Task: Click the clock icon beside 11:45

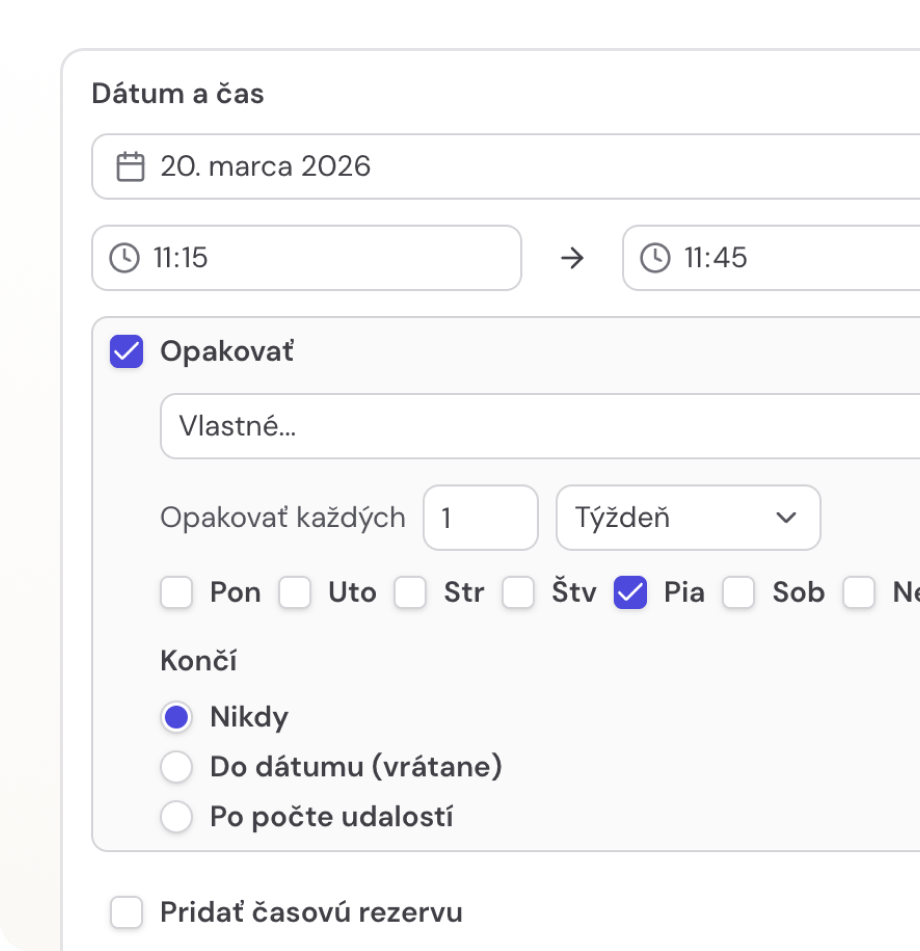Action: tap(655, 258)
